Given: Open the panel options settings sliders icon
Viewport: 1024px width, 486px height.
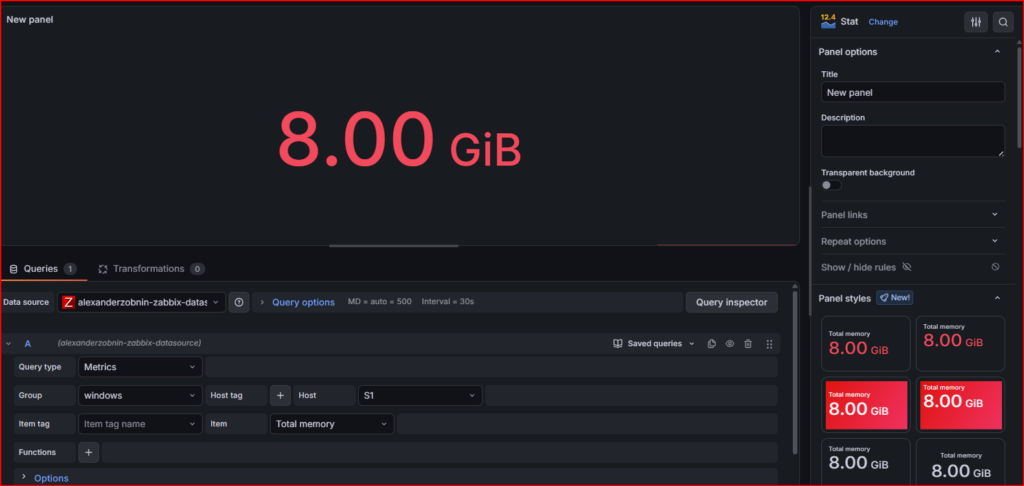Looking at the screenshot, I should click(976, 22).
